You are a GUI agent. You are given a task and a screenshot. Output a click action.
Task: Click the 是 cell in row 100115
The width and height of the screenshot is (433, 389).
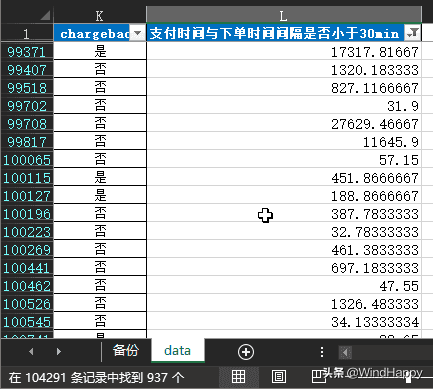(100, 178)
